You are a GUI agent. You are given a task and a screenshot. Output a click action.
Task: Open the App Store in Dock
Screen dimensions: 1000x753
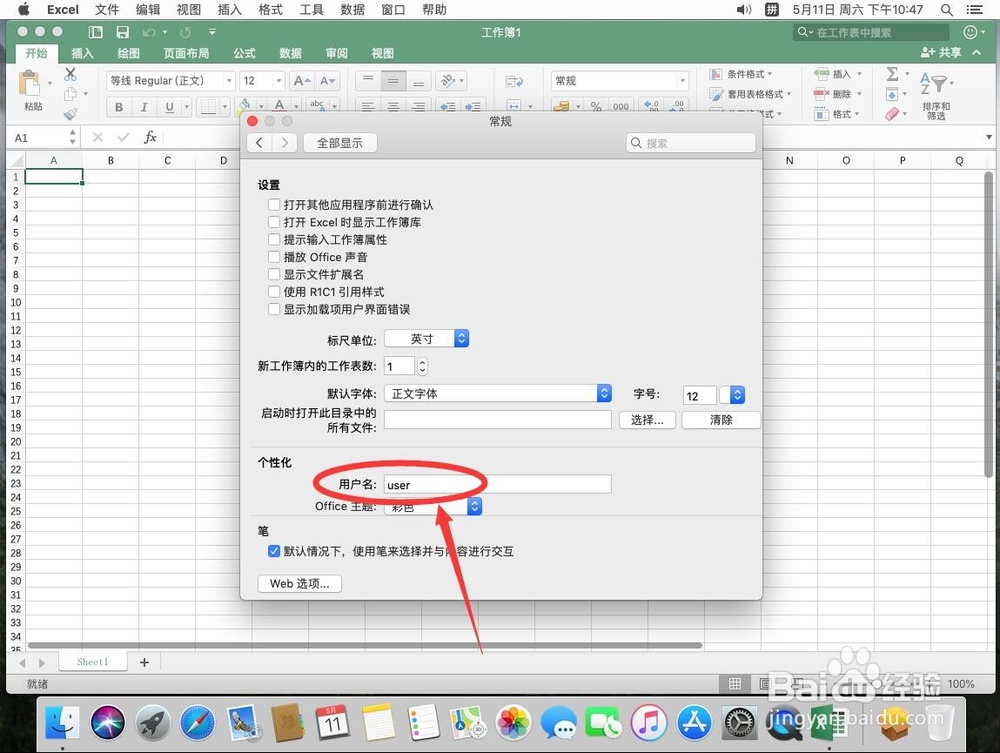694,723
